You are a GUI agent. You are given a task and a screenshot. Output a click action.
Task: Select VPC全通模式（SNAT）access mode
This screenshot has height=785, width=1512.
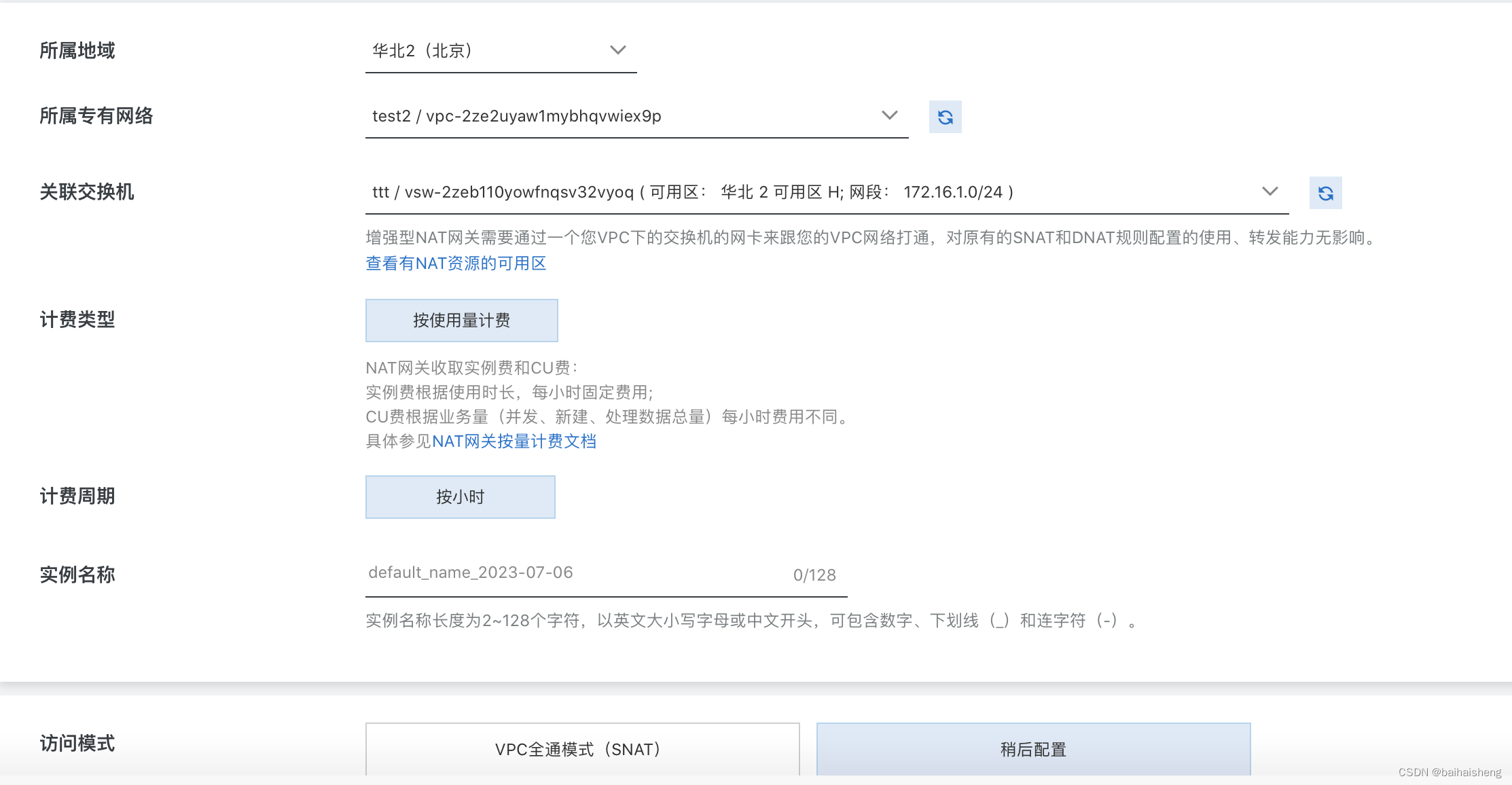[x=581, y=749]
